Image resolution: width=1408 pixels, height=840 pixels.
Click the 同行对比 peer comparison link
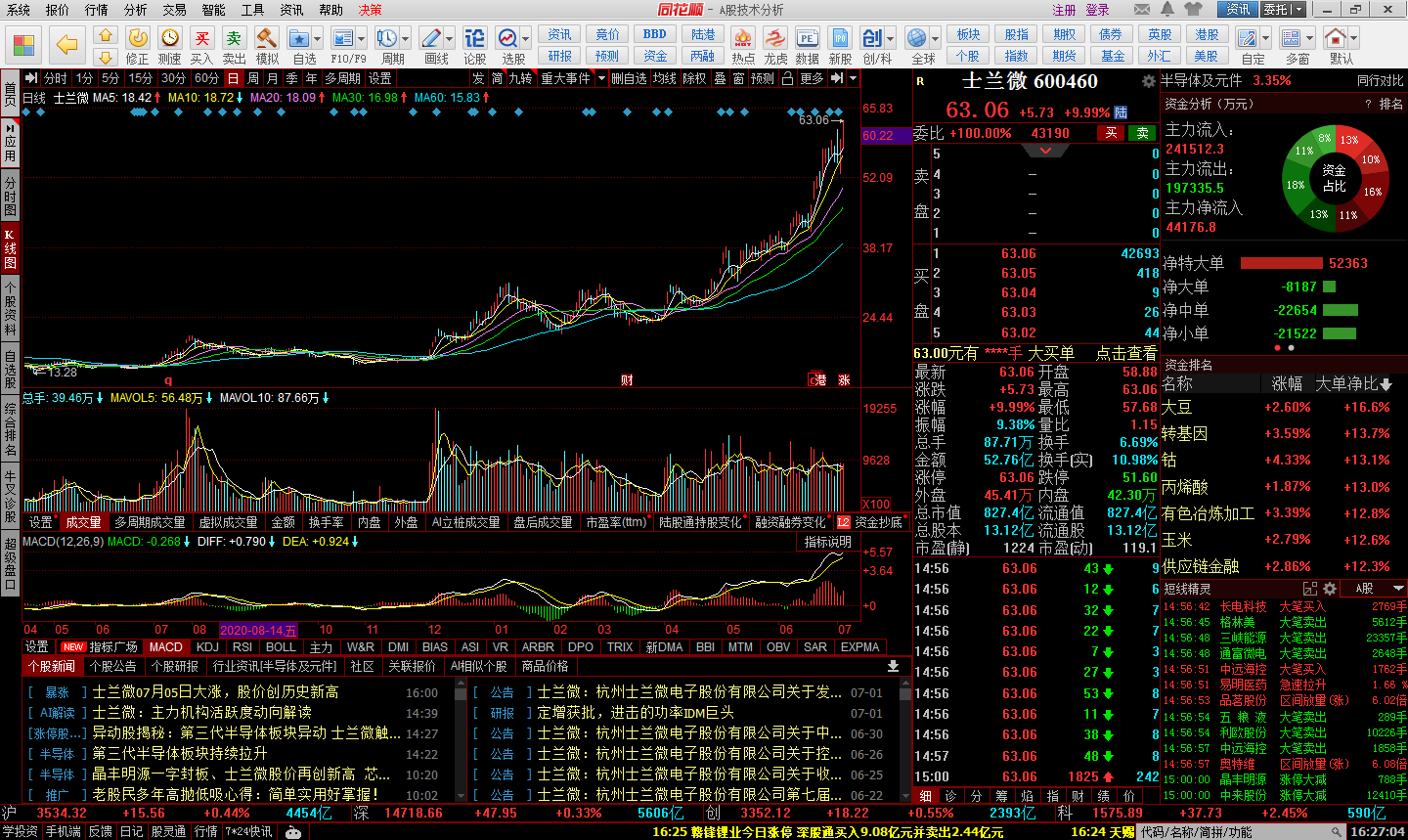tap(1380, 80)
